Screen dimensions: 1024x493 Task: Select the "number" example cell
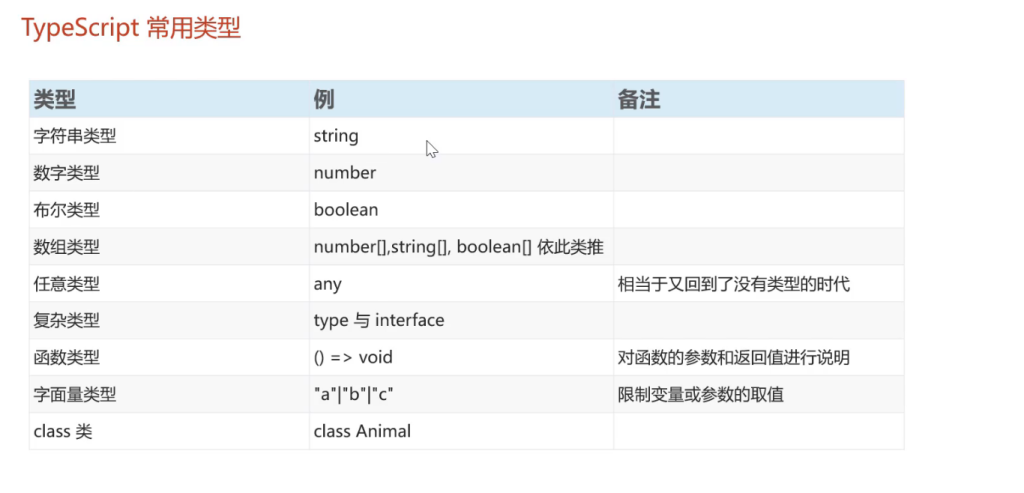(345, 173)
